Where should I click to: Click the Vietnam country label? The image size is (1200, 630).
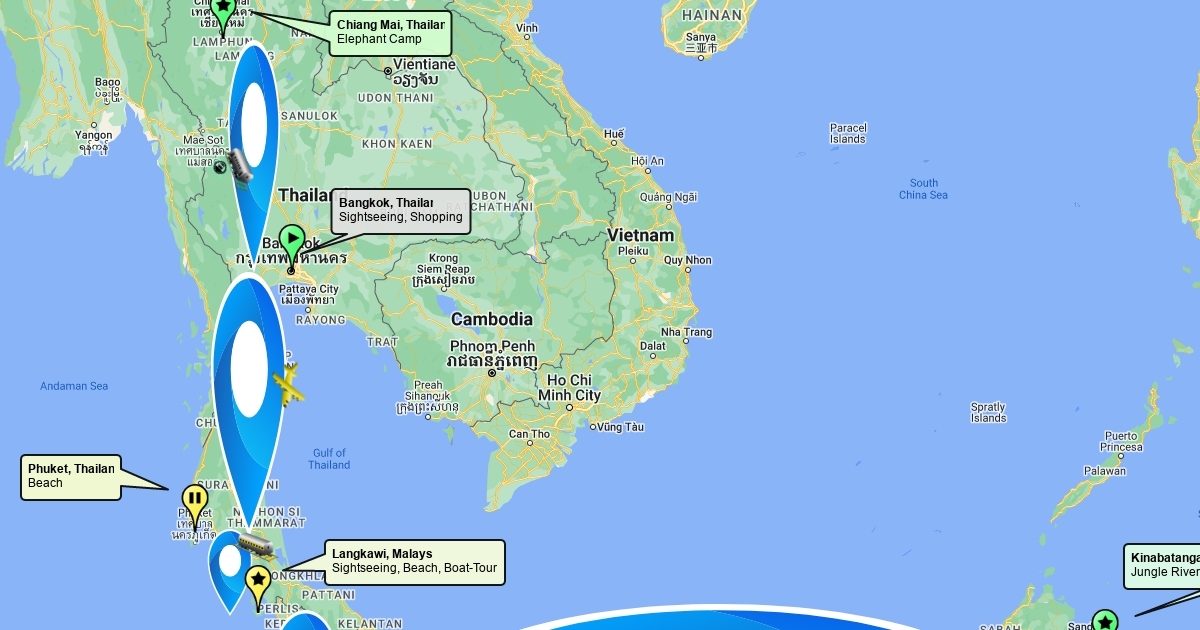tap(640, 235)
